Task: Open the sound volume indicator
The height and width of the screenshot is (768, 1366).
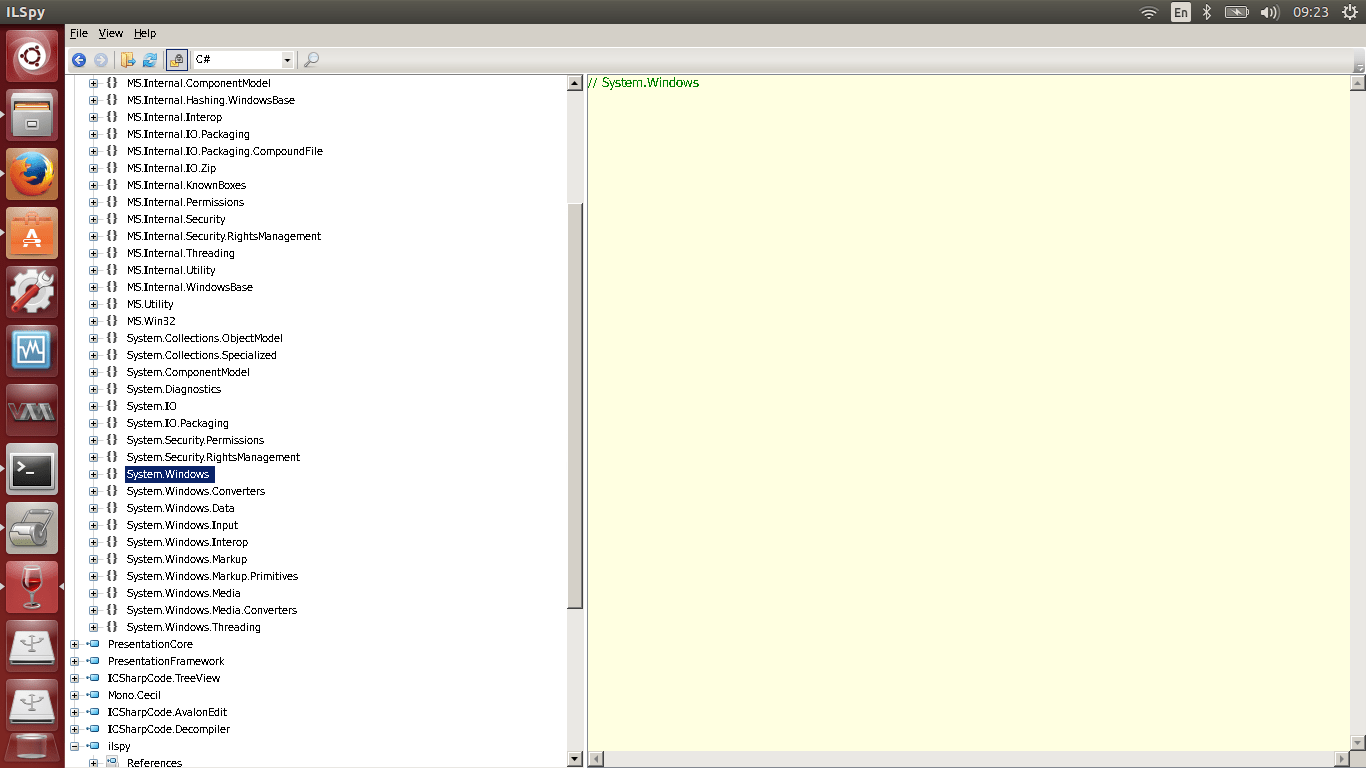Action: [x=1270, y=12]
